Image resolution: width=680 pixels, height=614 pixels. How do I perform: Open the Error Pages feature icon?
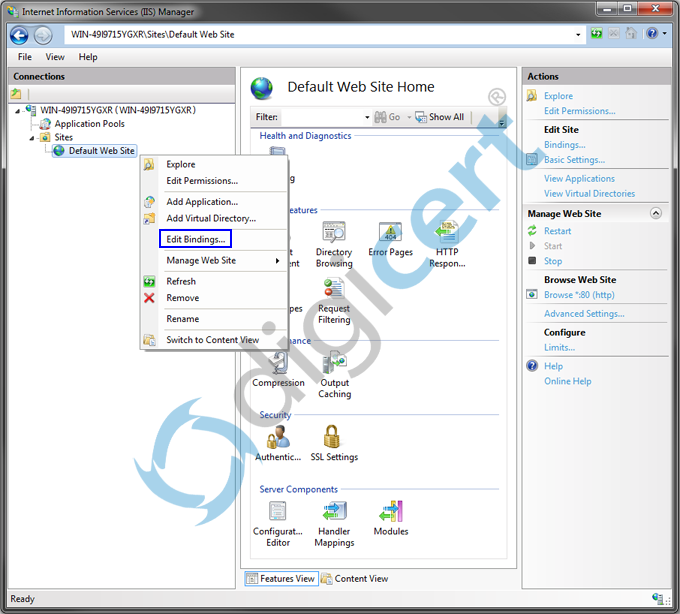390,232
